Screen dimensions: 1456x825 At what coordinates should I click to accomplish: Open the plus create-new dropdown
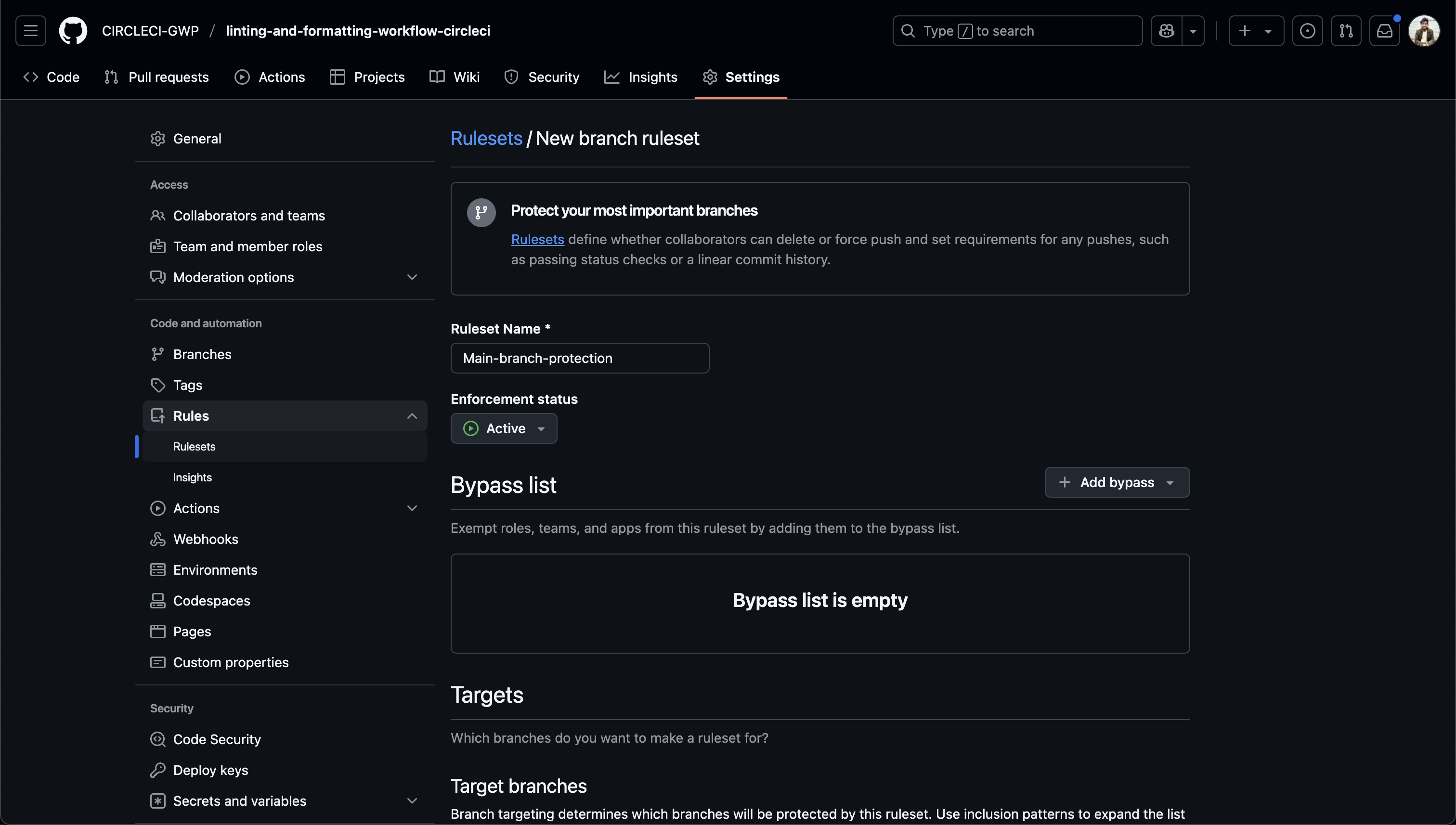point(1256,31)
